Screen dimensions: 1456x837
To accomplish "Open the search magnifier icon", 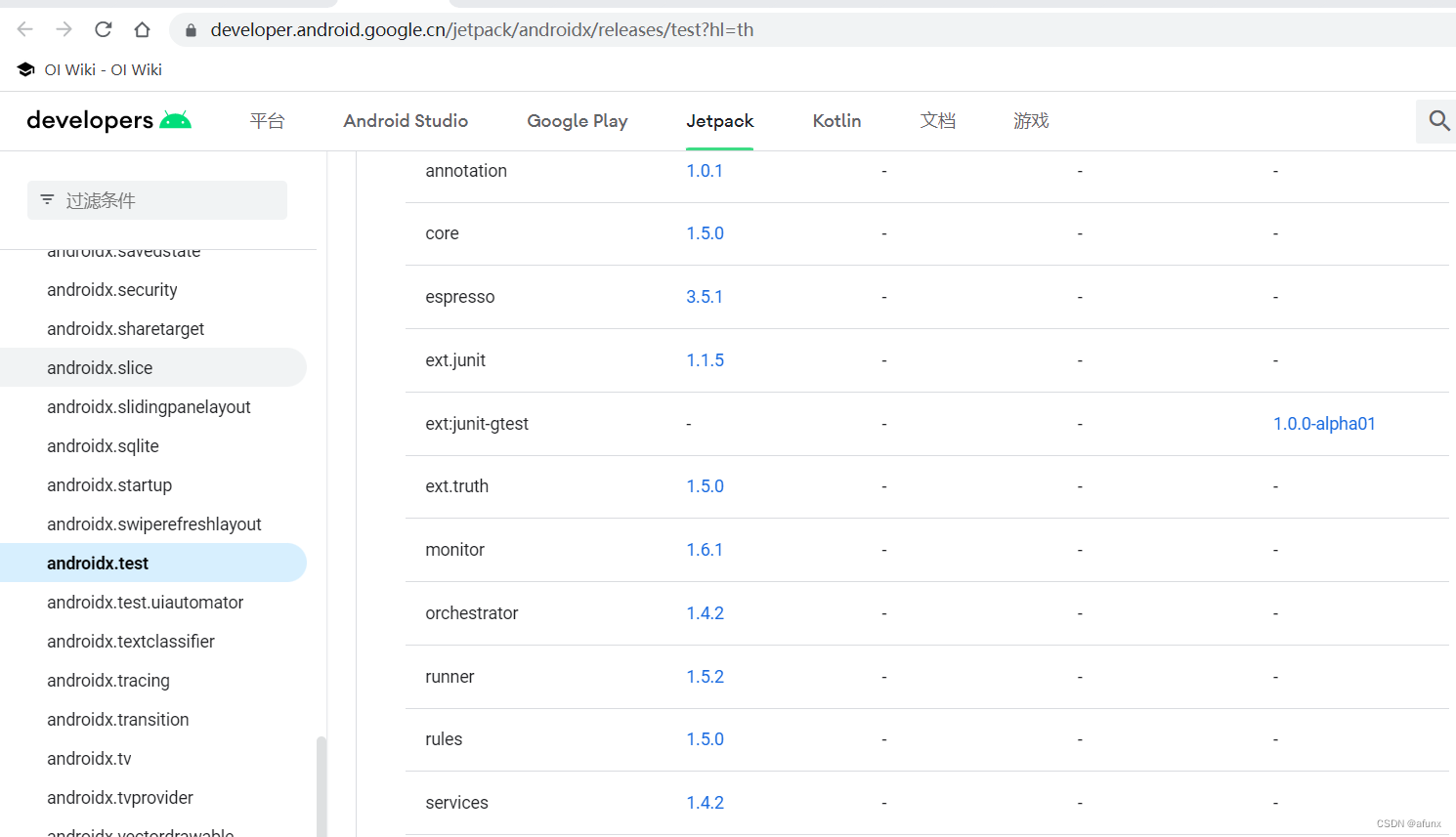I will pyautogui.click(x=1438, y=120).
